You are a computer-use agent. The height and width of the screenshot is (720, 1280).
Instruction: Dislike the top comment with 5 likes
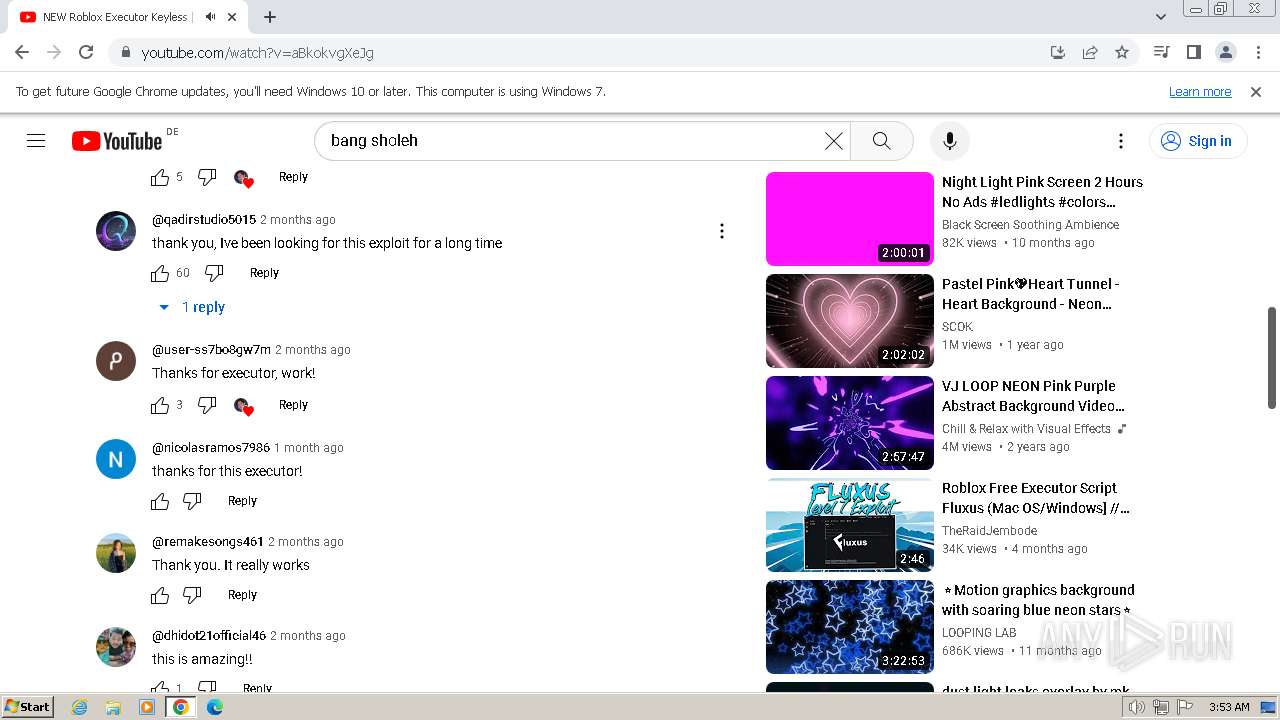tap(207, 177)
